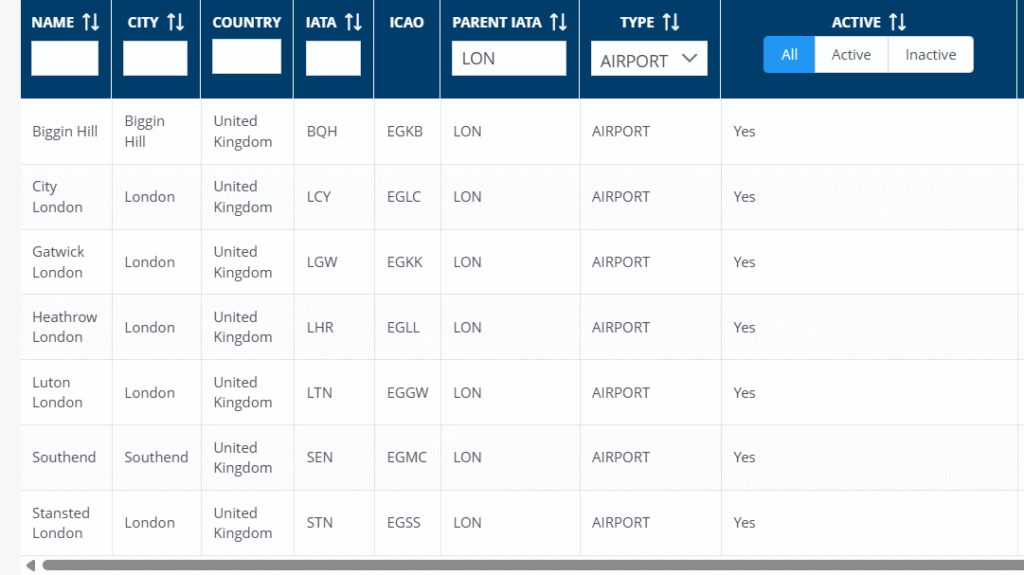The image size is (1024, 575).
Task: Click the Name filter text box
Action: 65,58
